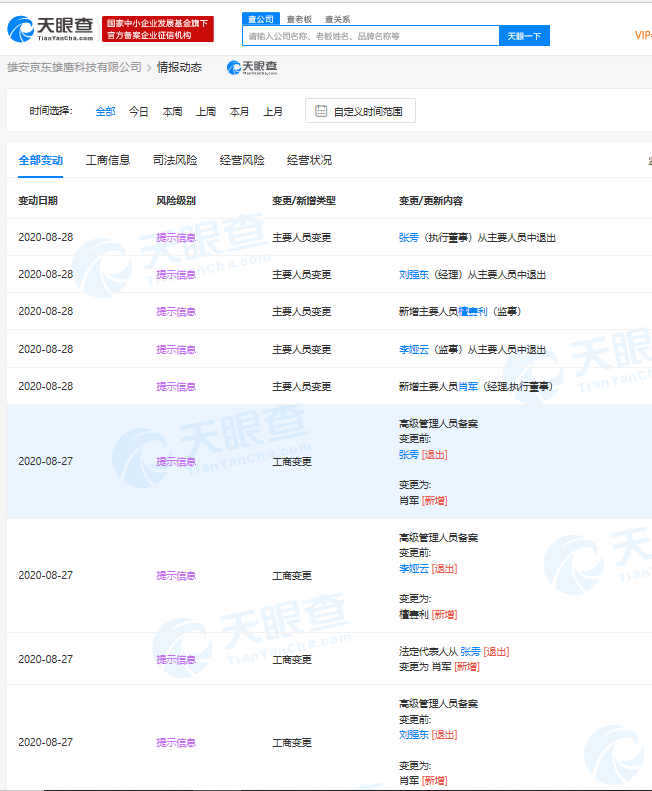Open the 刘强东 link in the 经理 exit row
This screenshot has width=652, height=791.
(x=414, y=275)
